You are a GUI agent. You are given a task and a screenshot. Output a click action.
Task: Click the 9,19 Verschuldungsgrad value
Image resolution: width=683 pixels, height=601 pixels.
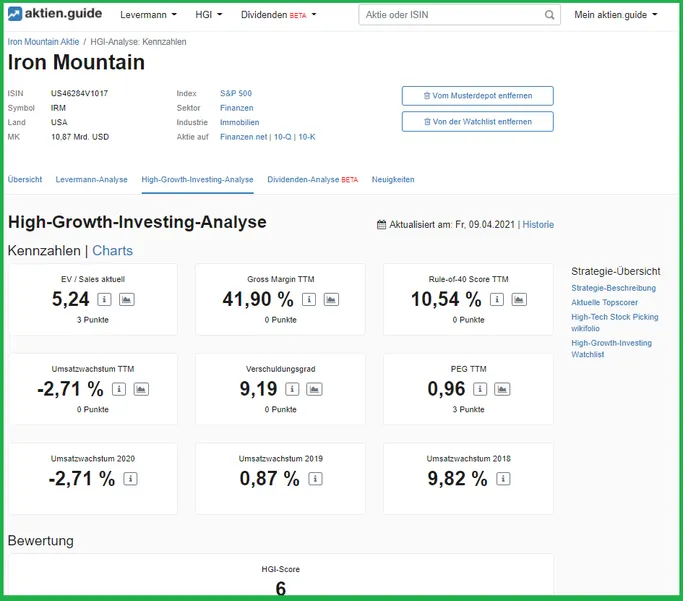258,389
